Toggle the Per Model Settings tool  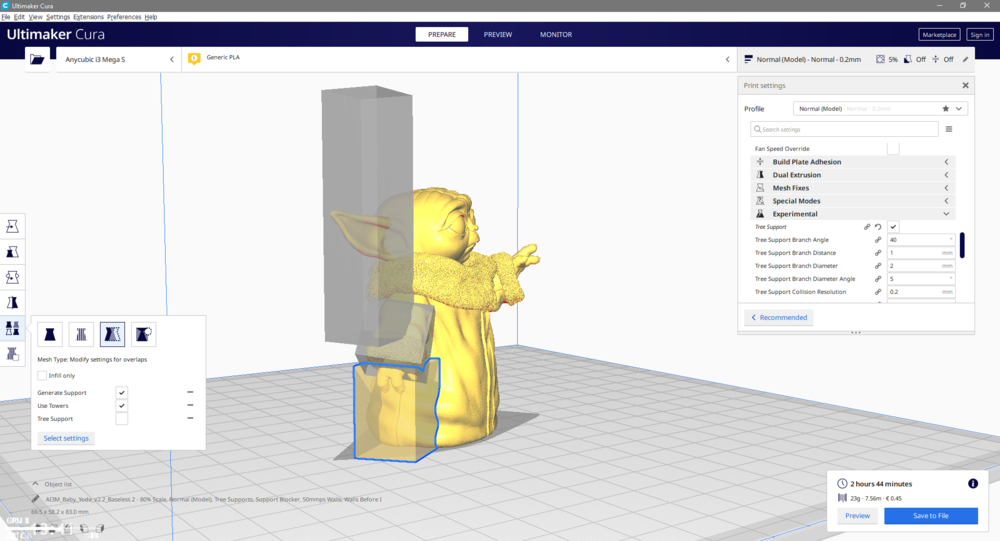pos(12,329)
